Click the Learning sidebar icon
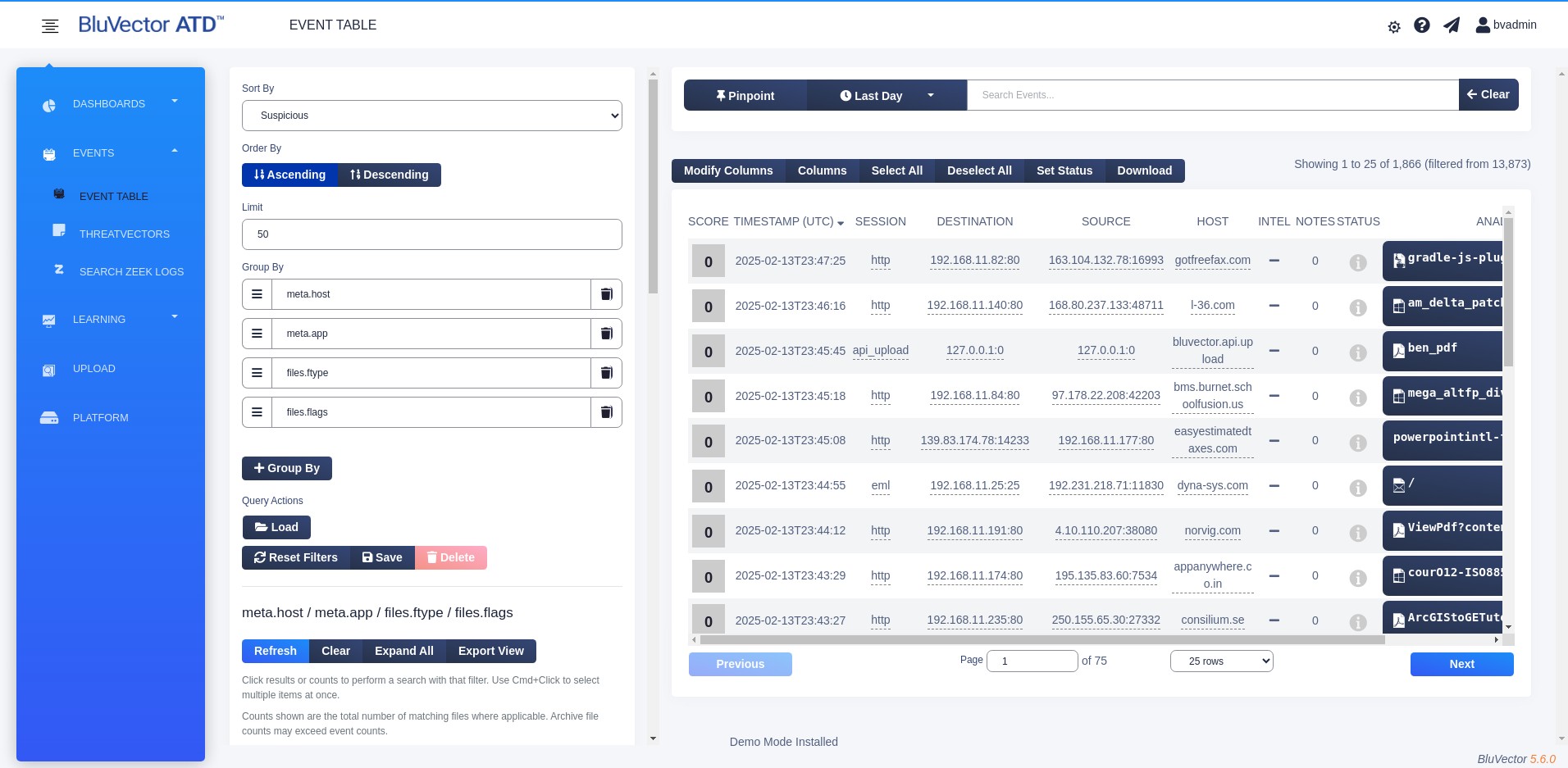Viewport: 1568px width, 768px height. pyautogui.click(x=49, y=320)
